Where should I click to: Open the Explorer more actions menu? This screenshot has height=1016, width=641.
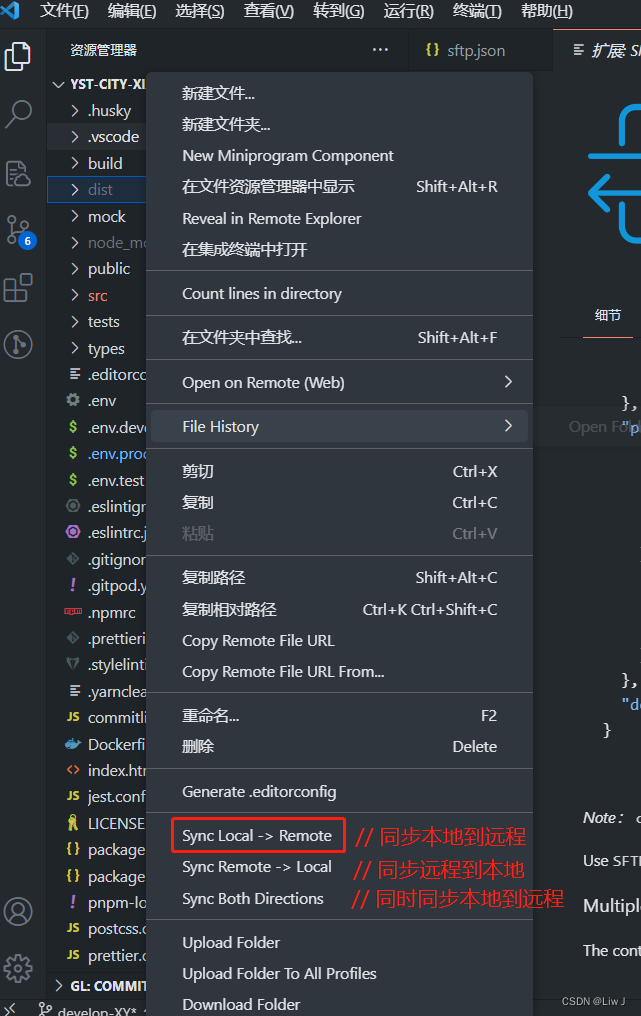coord(378,48)
